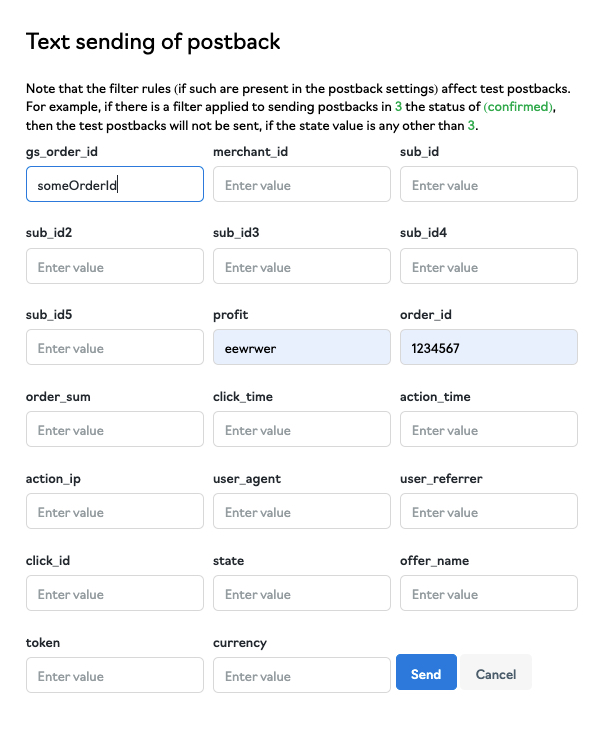Screen dimensions: 604x734
Task: Click the sub_id4 value field
Action: click(x=489, y=266)
